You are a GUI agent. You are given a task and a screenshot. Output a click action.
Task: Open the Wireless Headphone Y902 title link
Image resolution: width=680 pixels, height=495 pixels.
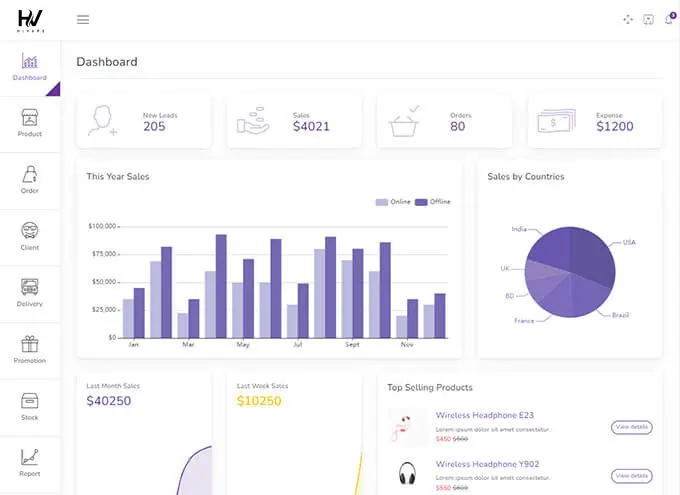click(487, 464)
